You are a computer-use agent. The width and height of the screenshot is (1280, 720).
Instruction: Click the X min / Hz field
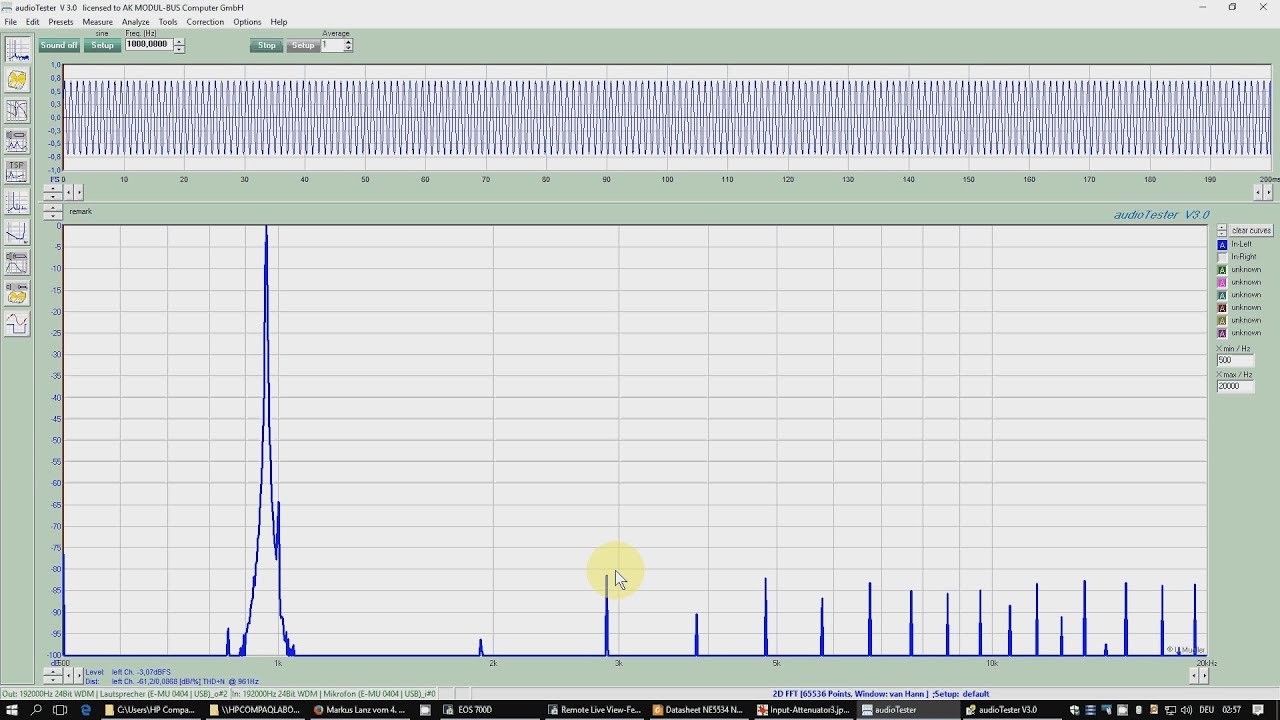pos(1235,360)
